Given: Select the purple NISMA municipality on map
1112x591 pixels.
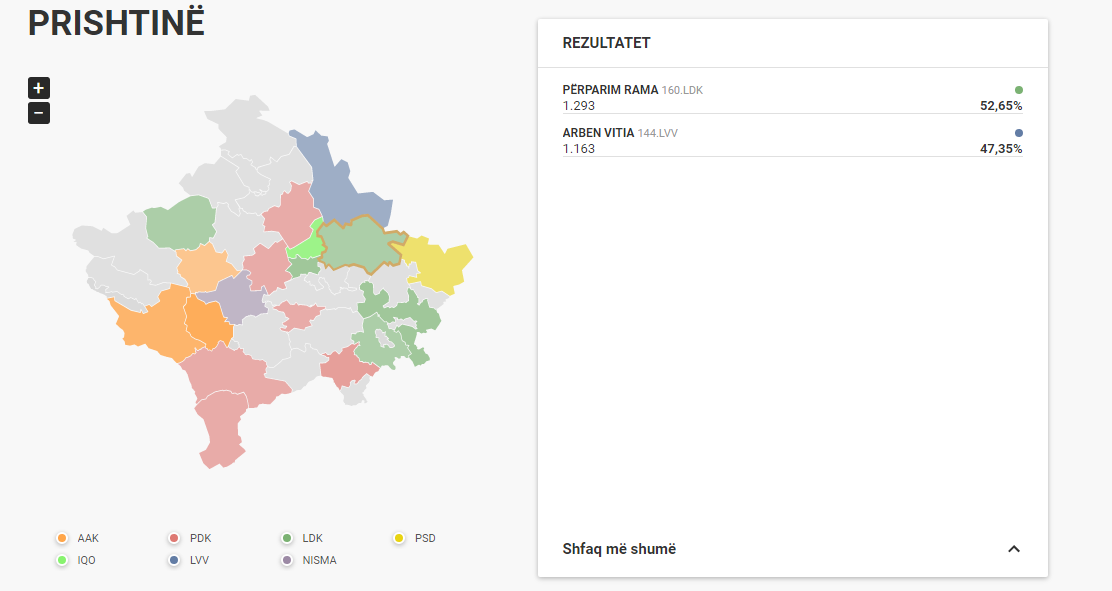Looking at the screenshot, I should tap(238, 297).
